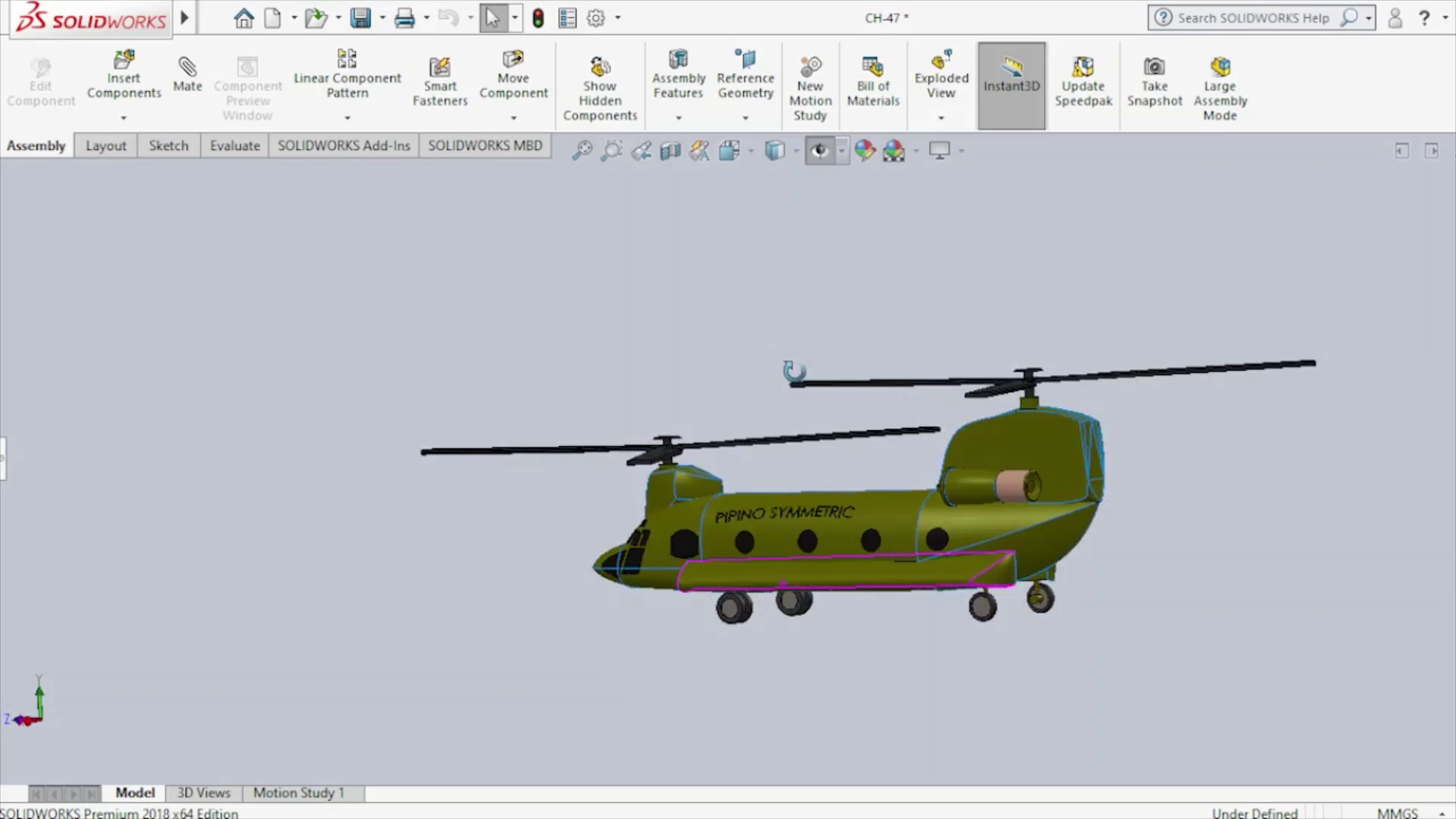
Task: Click Edit Appearance color ball
Action: point(864,150)
